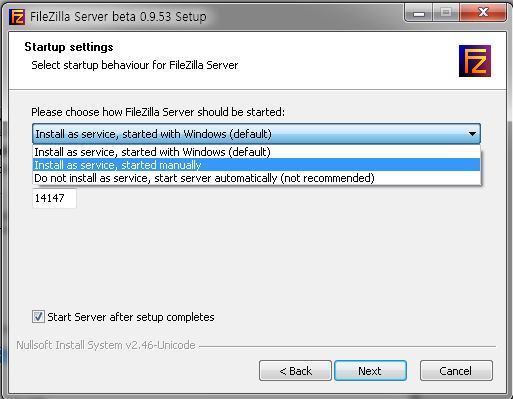The height and width of the screenshot is (399, 513).
Task: Close the setup window with the red X
Action: pos(483,13)
